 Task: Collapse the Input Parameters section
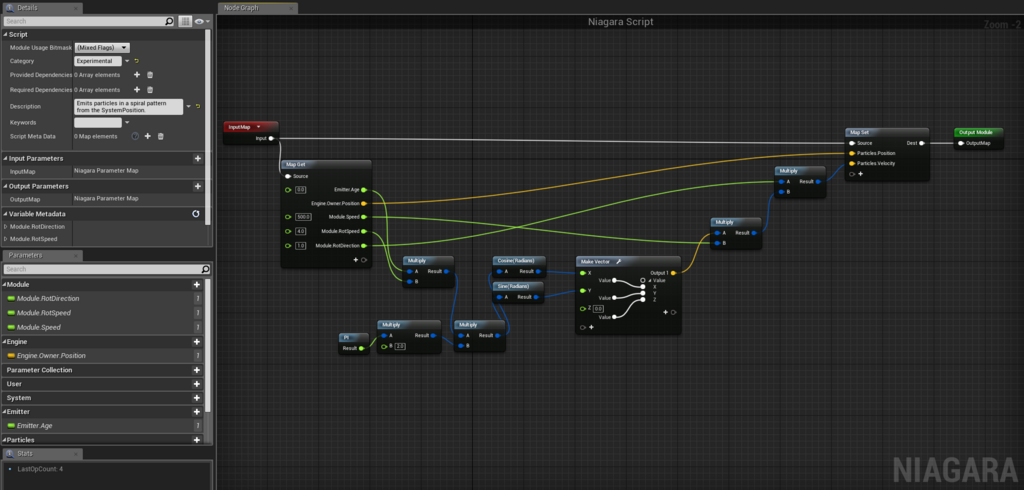coord(6,158)
